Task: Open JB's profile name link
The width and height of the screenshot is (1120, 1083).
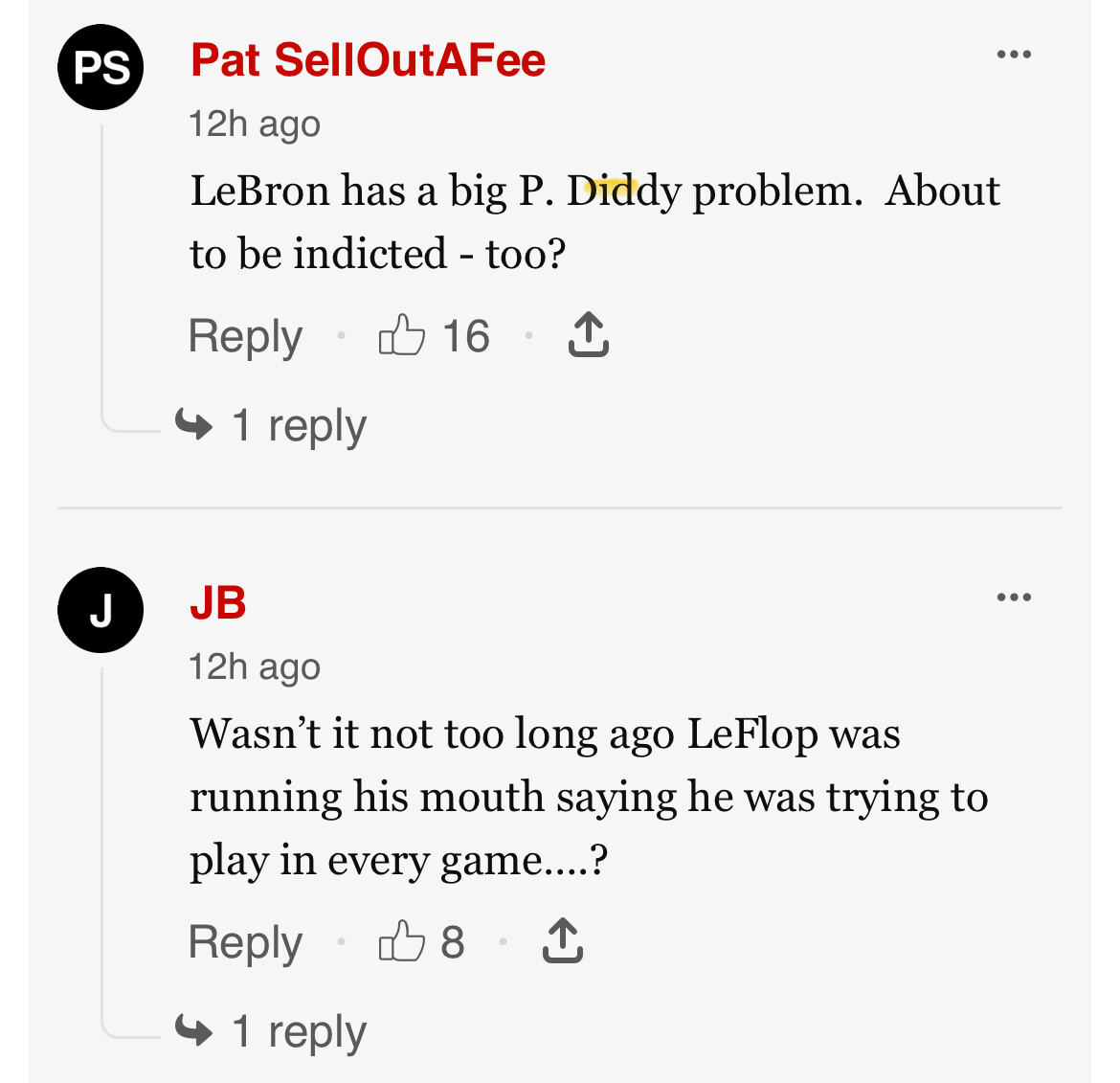Action: tap(218, 603)
